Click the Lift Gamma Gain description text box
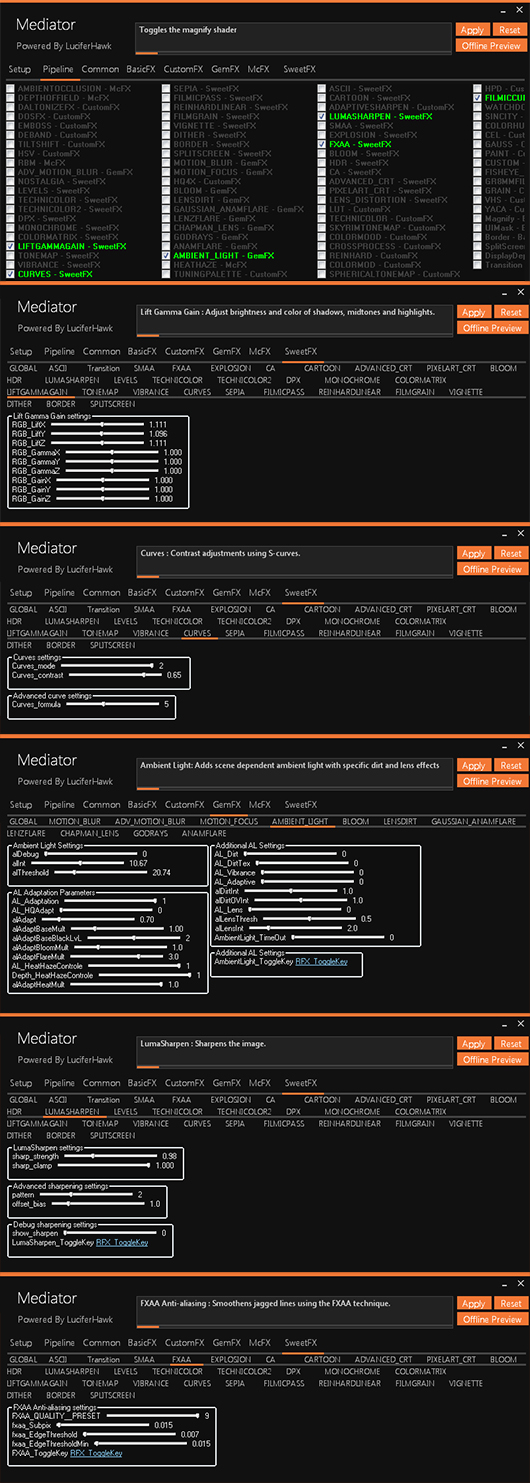This screenshot has height=1483, width=530. (x=295, y=320)
